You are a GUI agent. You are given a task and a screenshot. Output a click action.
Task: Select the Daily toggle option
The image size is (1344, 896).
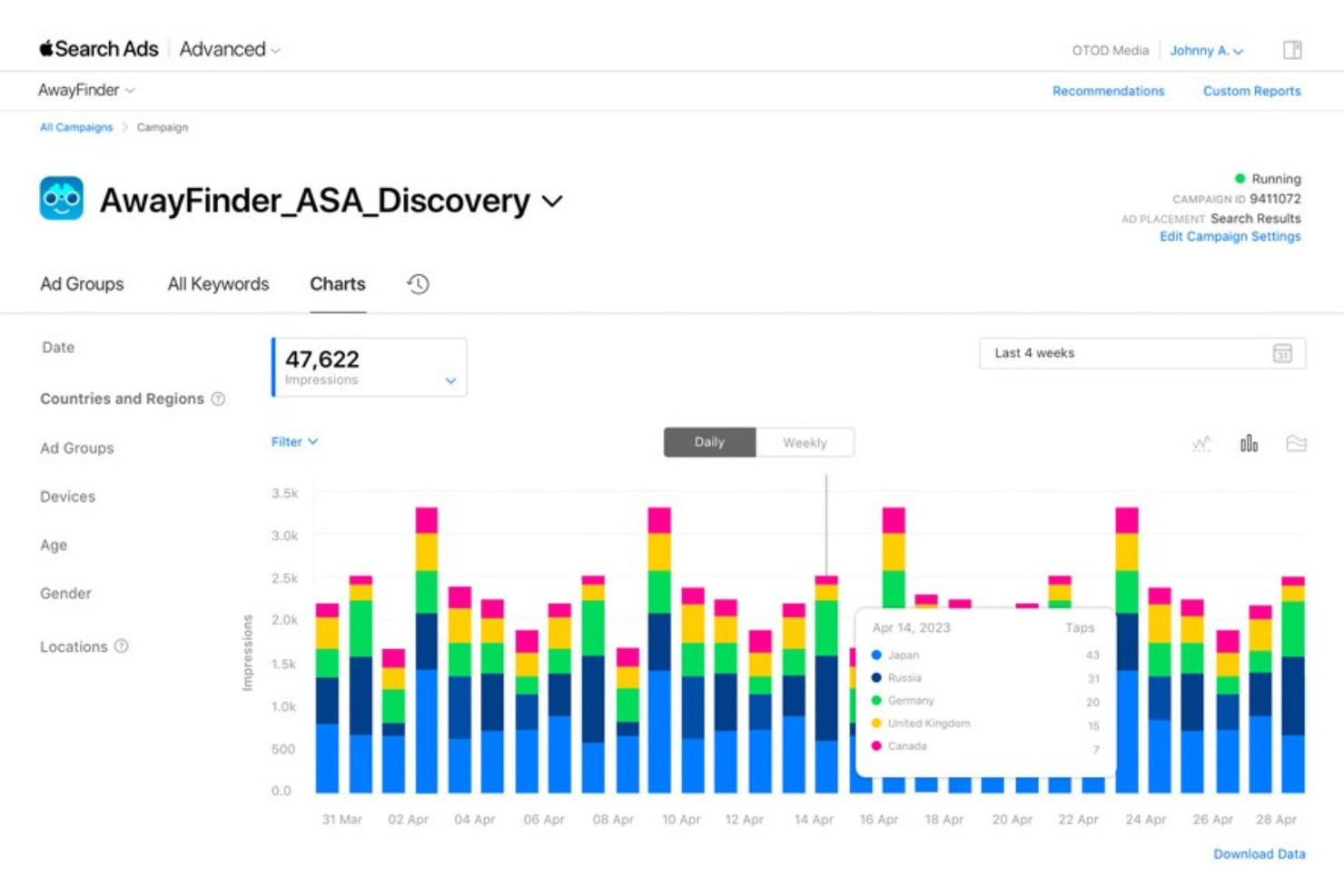pyautogui.click(x=709, y=442)
